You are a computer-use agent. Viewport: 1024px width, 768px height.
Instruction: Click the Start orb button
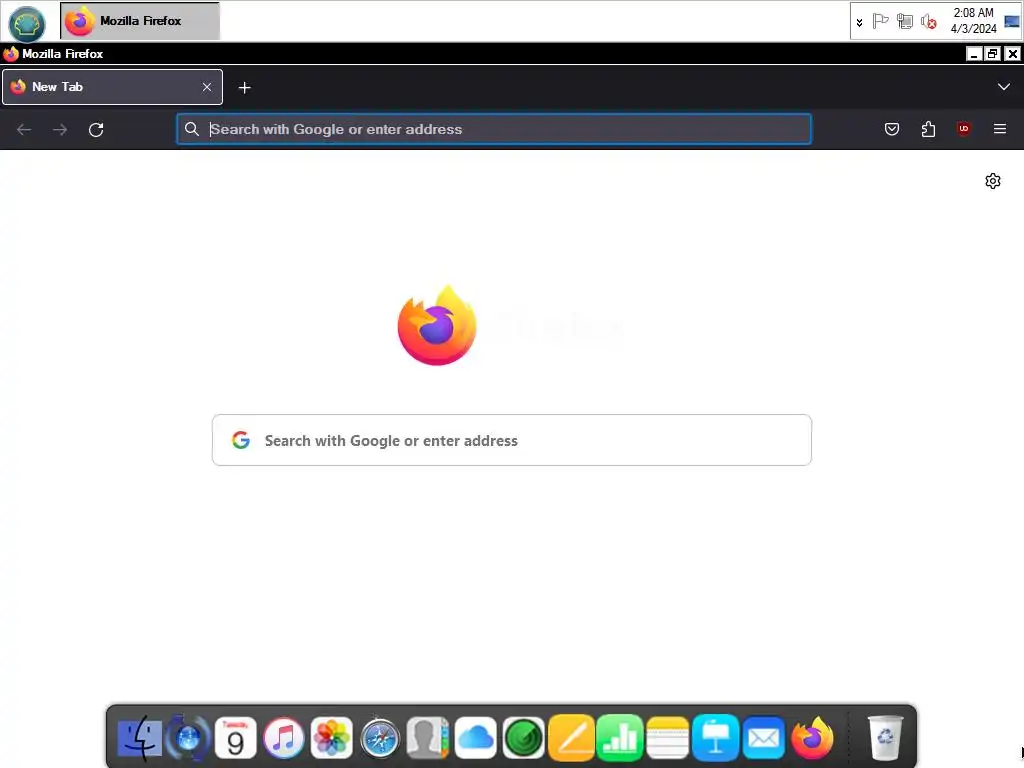click(27, 24)
